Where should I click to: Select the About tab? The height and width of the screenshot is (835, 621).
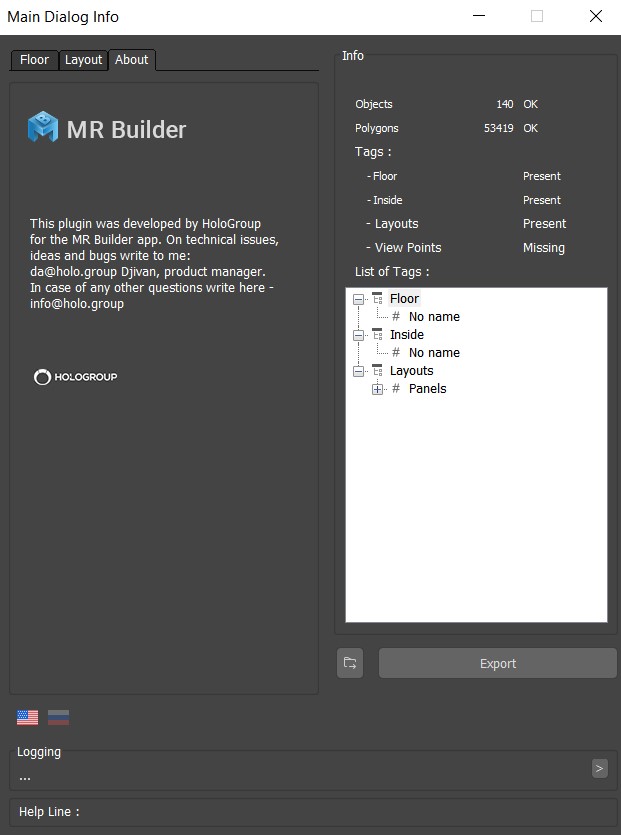132,60
